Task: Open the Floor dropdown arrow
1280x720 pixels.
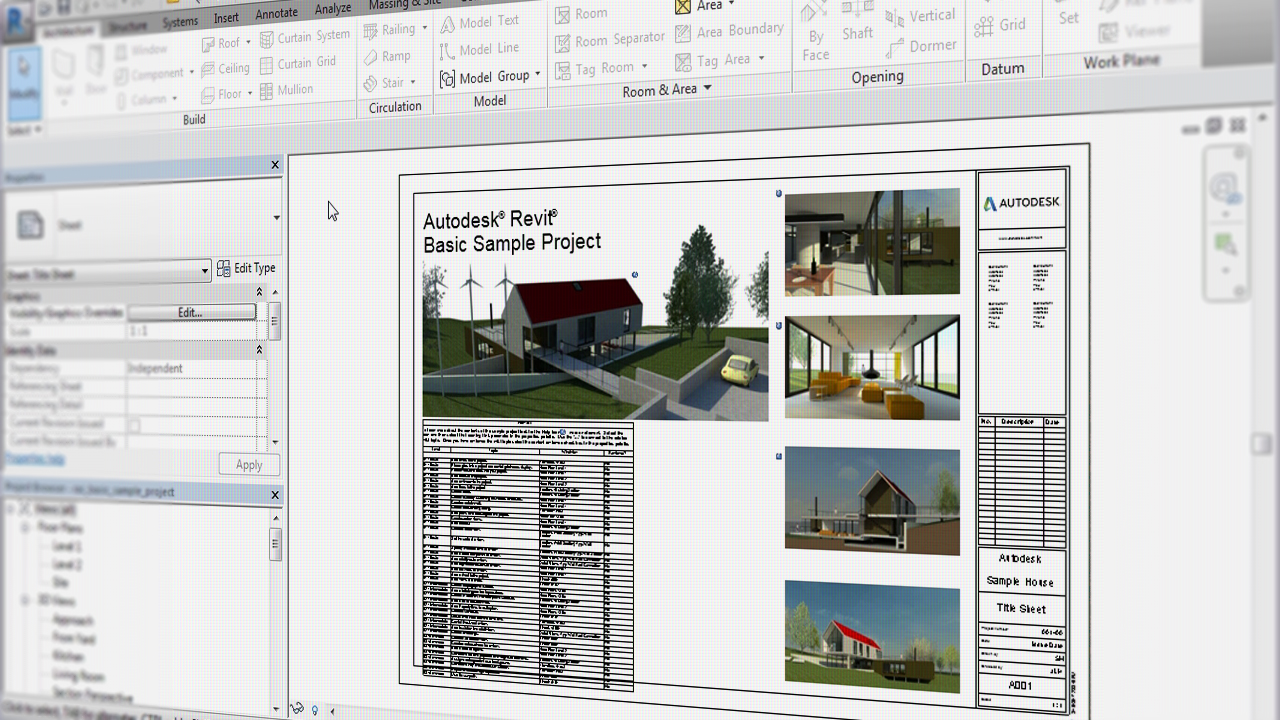Action: [249, 94]
